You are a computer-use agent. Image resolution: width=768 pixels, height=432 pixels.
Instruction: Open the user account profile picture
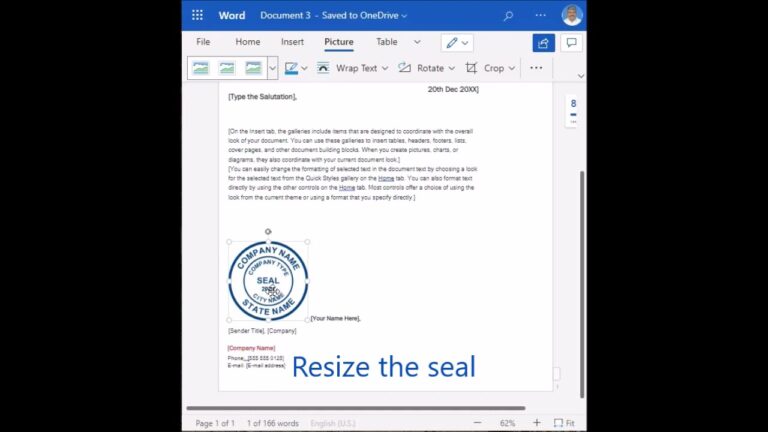pos(572,15)
